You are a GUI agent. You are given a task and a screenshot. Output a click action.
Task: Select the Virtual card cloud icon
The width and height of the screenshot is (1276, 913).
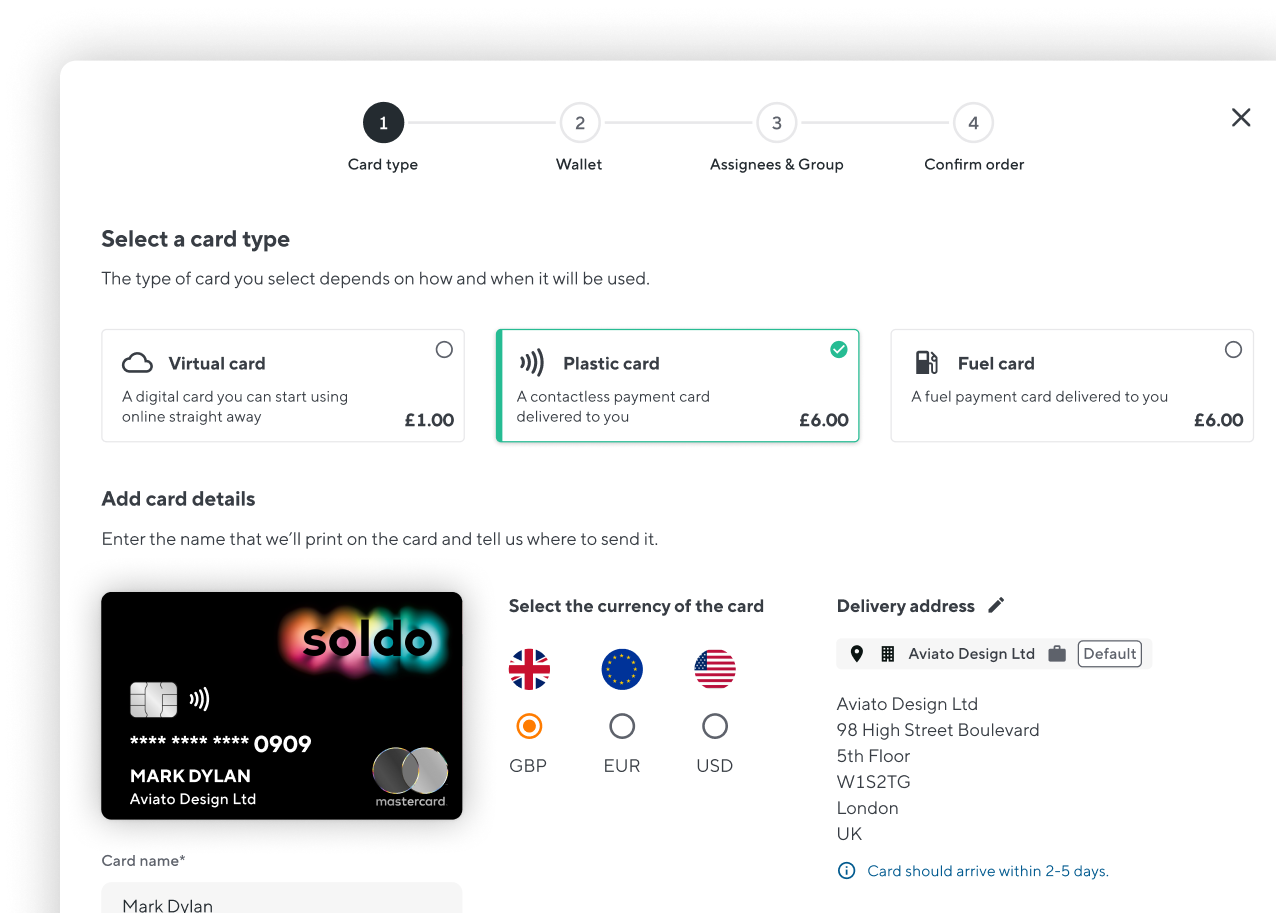[x=137, y=362]
